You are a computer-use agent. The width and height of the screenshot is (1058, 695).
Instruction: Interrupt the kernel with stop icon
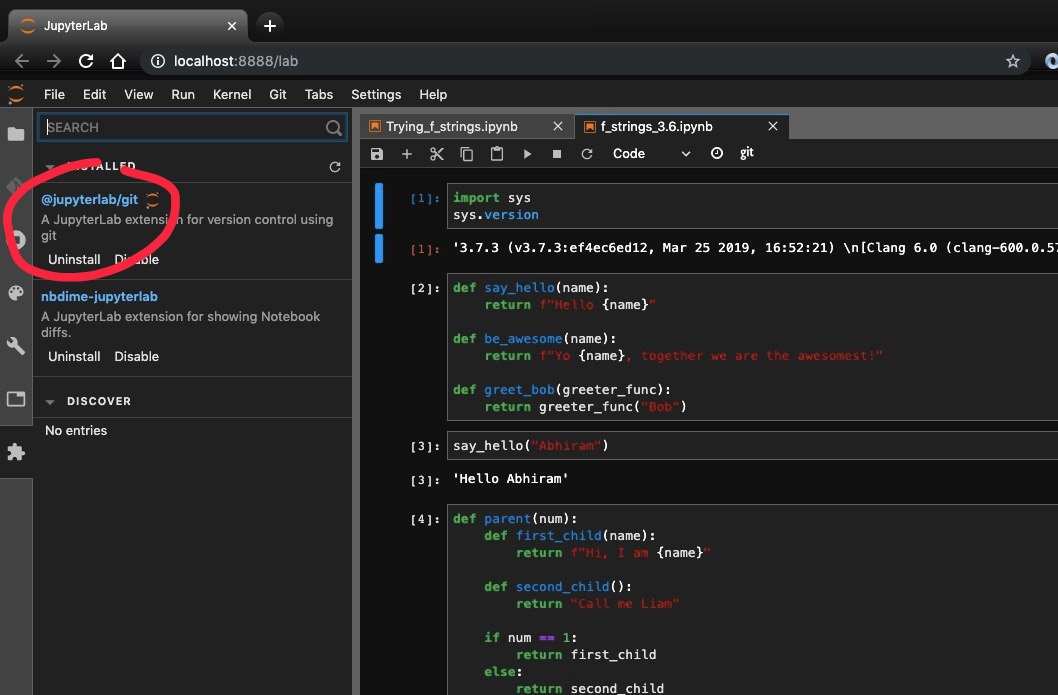pyautogui.click(x=557, y=154)
